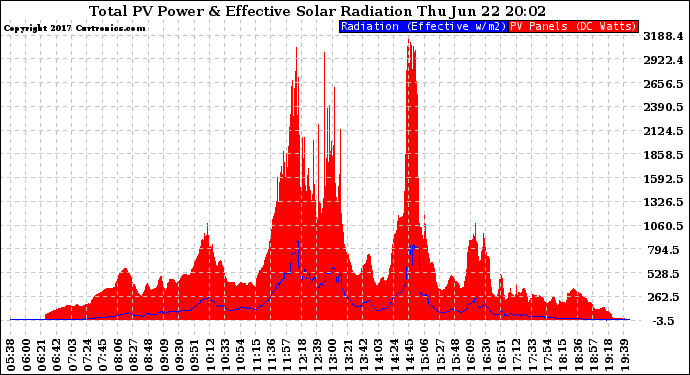Click the 08:06 time label
This screenshot has height=375, width=690.
(x=118, y=355)
